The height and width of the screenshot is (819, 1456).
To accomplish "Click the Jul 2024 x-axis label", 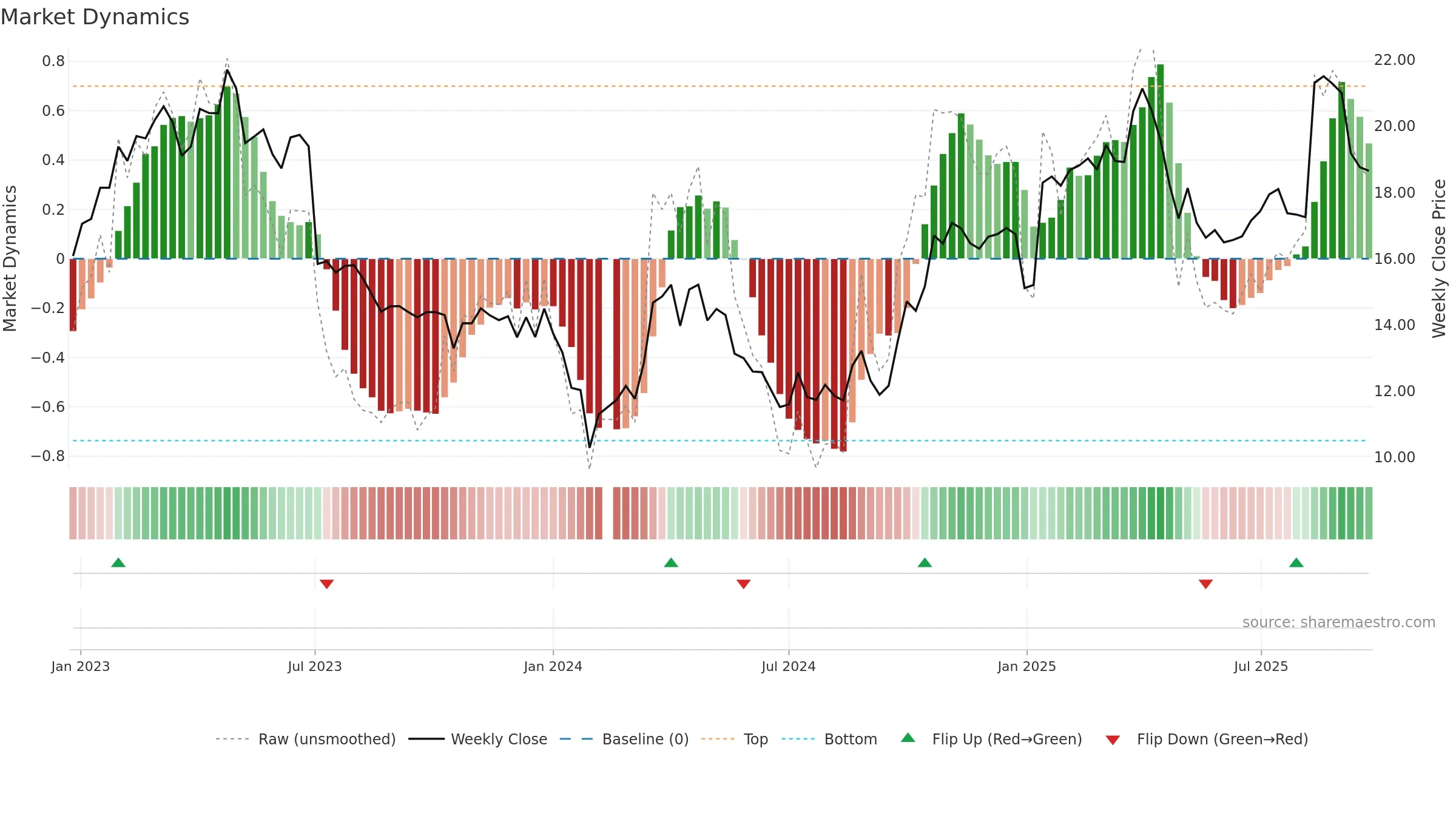I will click(x=789, y=667).
